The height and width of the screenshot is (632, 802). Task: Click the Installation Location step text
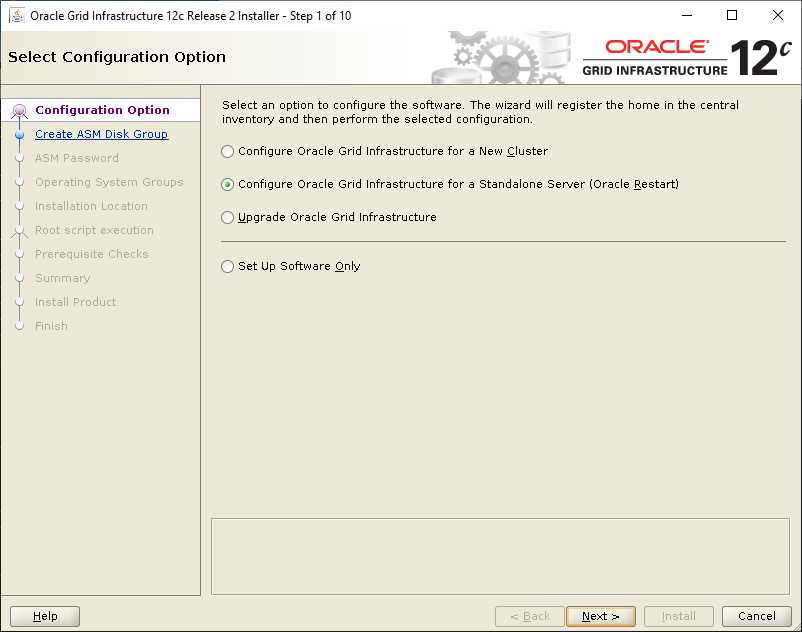(x=91, y=206)
